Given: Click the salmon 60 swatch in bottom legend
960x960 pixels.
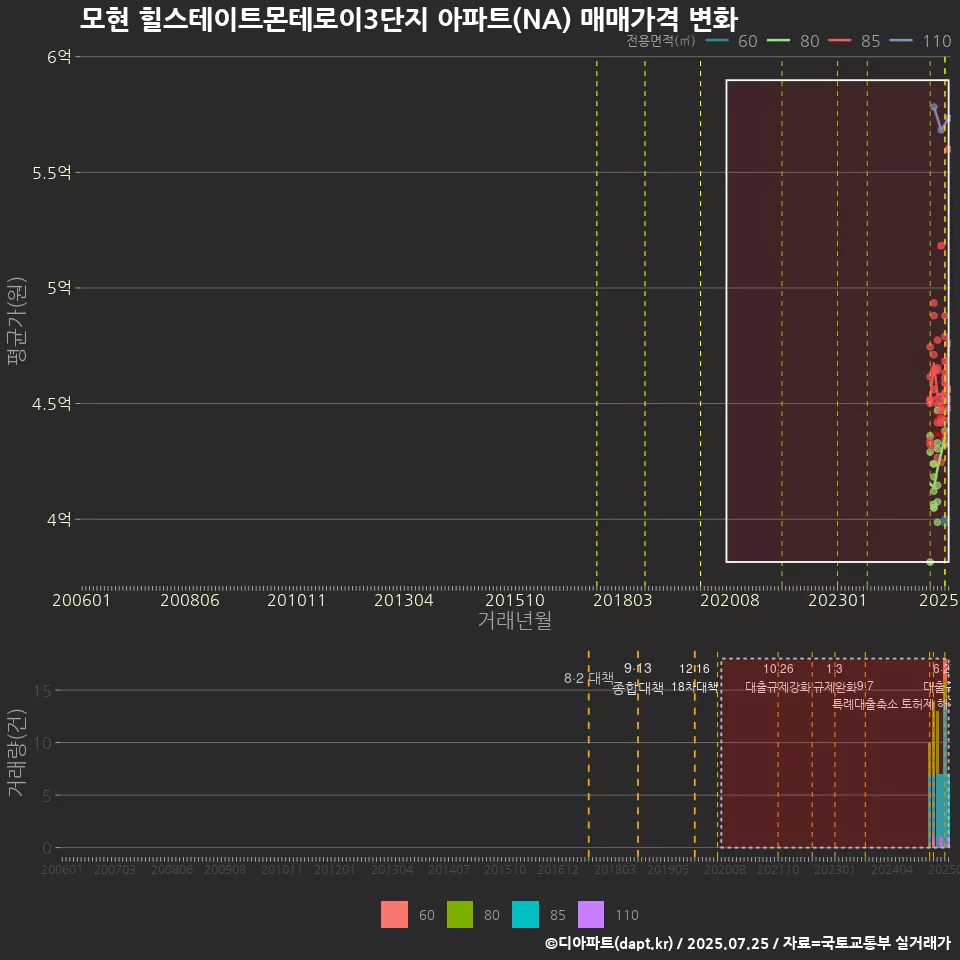Looking at the screenshot, I should tap(396, 915).
